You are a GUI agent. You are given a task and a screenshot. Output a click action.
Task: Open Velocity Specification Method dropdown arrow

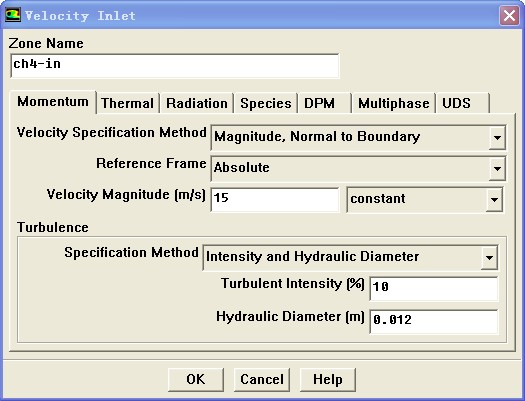point(497,138)
